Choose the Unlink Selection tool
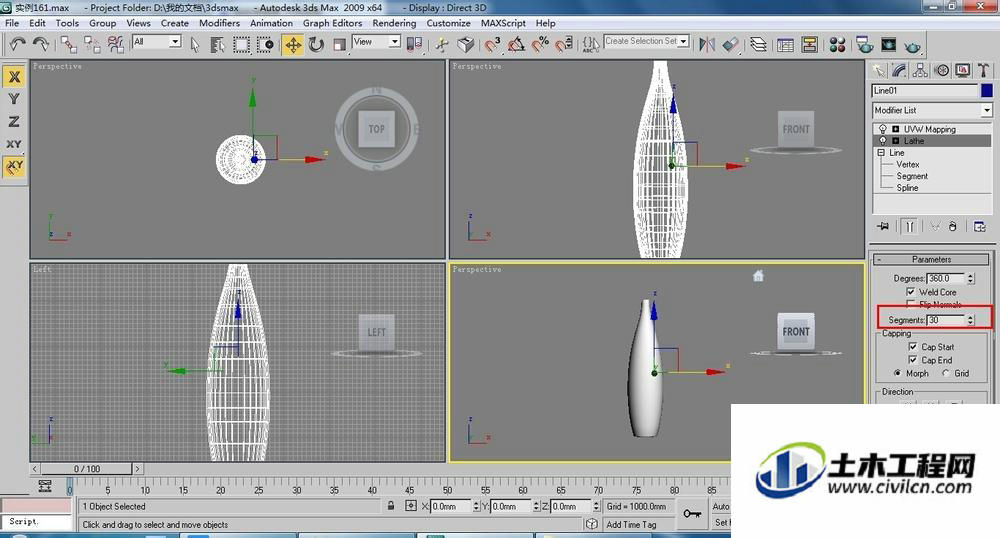Screen dimensions: 1000x538 coord(92,44)
